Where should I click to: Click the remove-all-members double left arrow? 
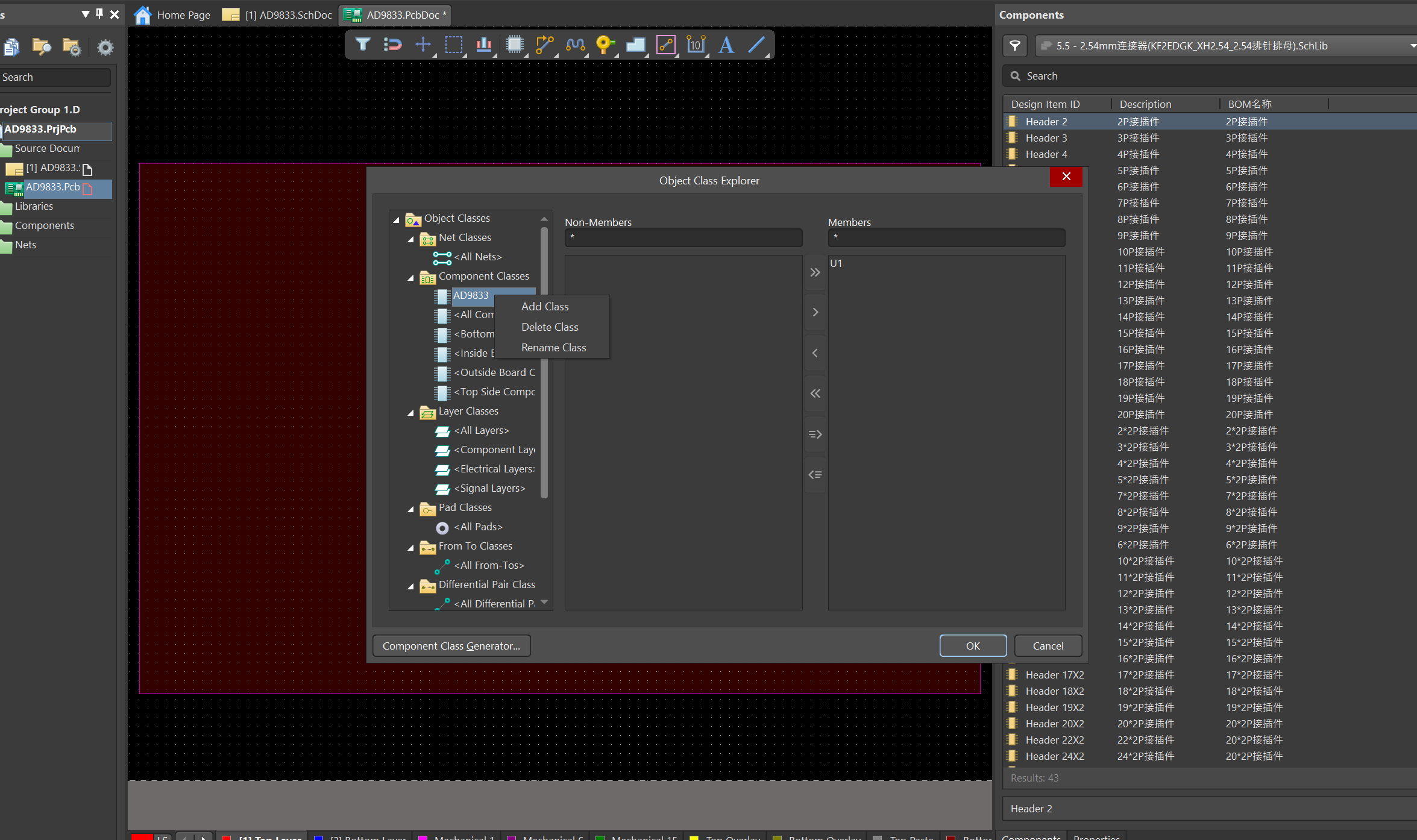815,393
